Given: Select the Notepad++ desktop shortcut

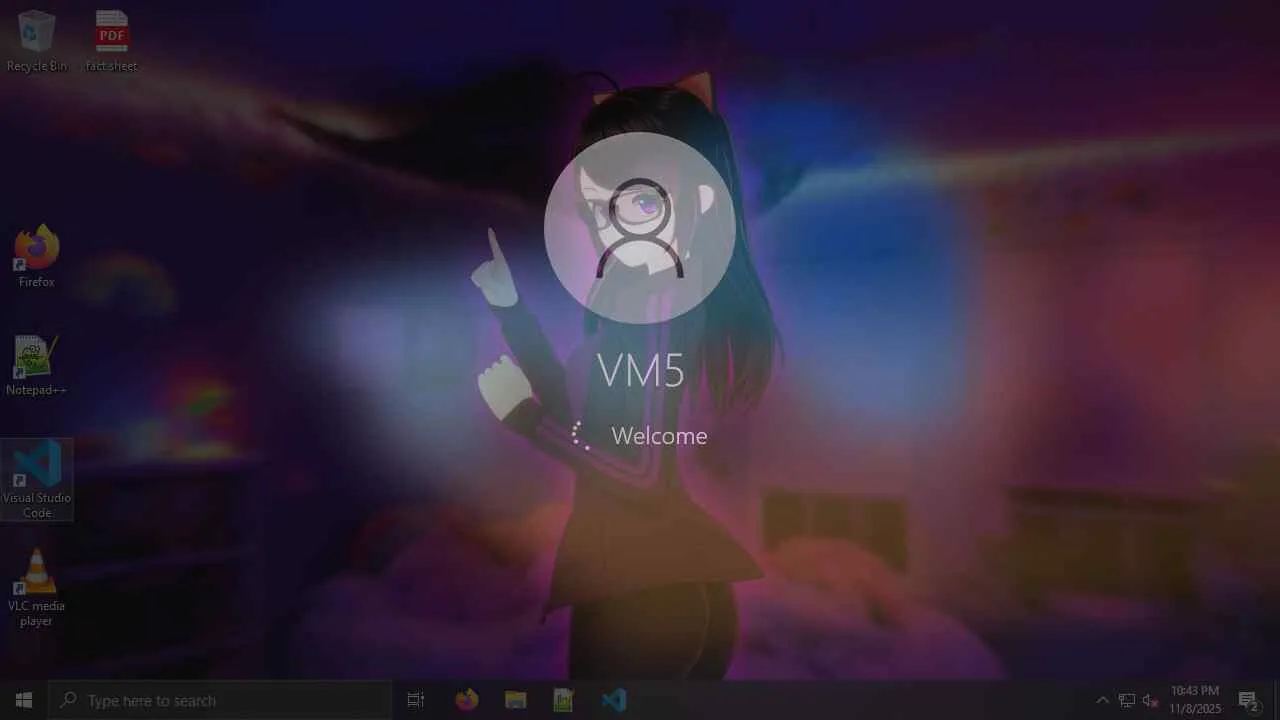Looking at the screenshot, I should click(37, 365).
